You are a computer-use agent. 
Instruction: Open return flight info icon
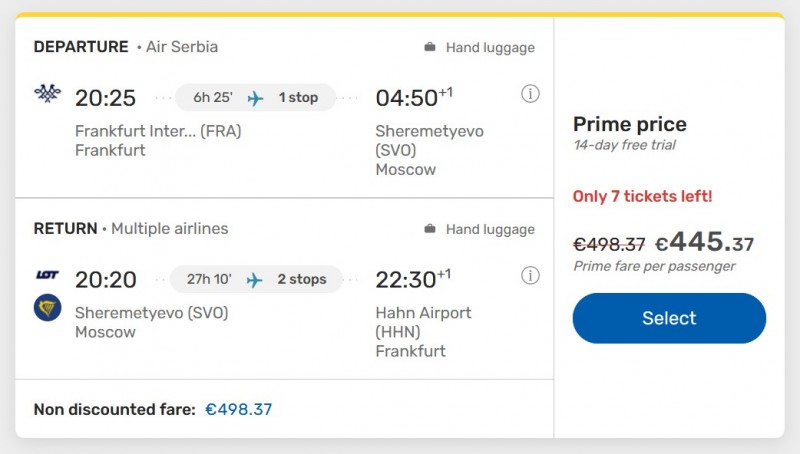530,276
